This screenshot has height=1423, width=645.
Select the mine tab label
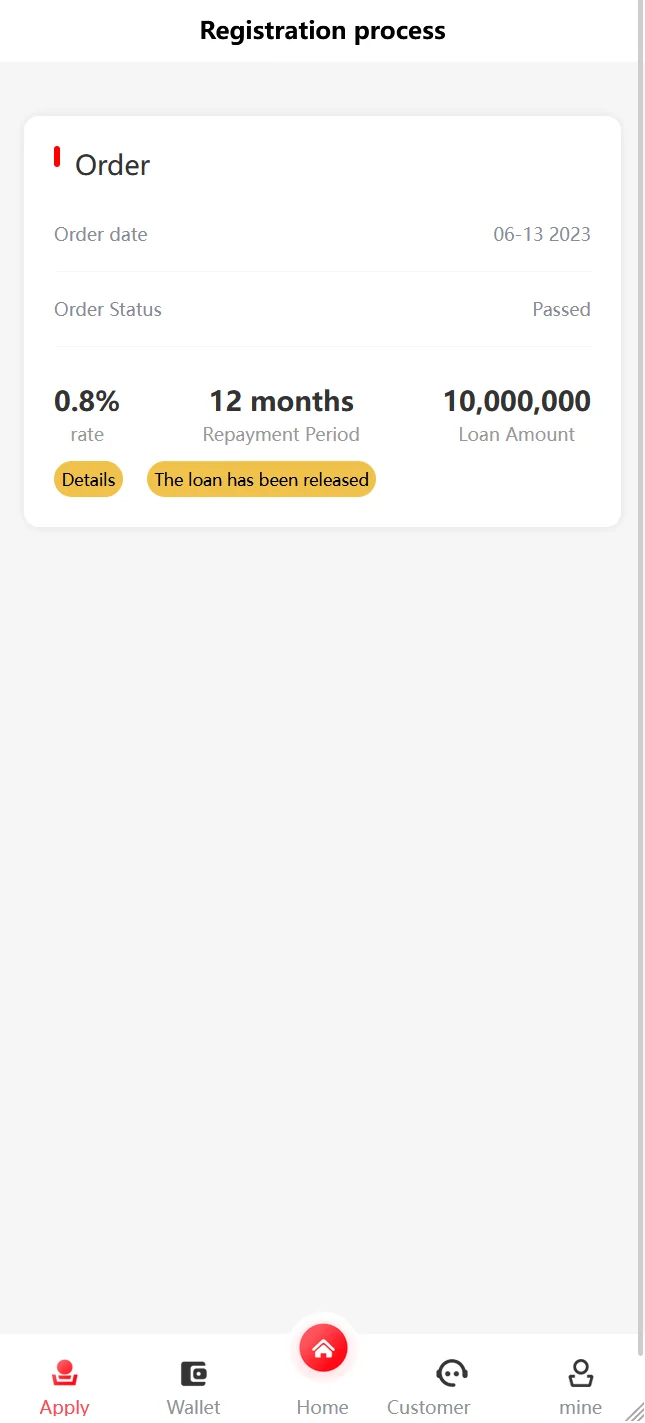580,1407
